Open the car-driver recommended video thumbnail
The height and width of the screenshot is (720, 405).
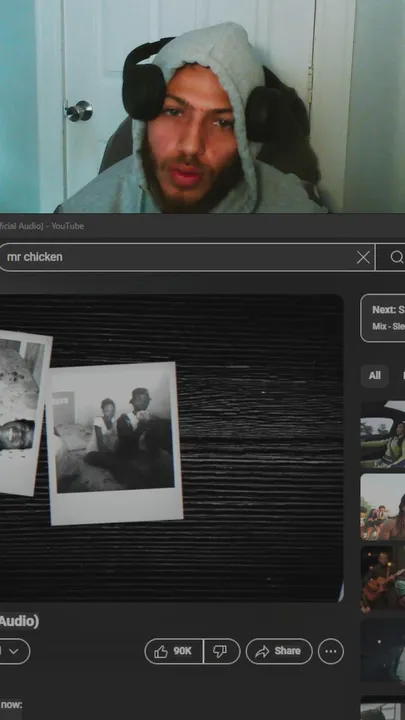click(383, 434)
